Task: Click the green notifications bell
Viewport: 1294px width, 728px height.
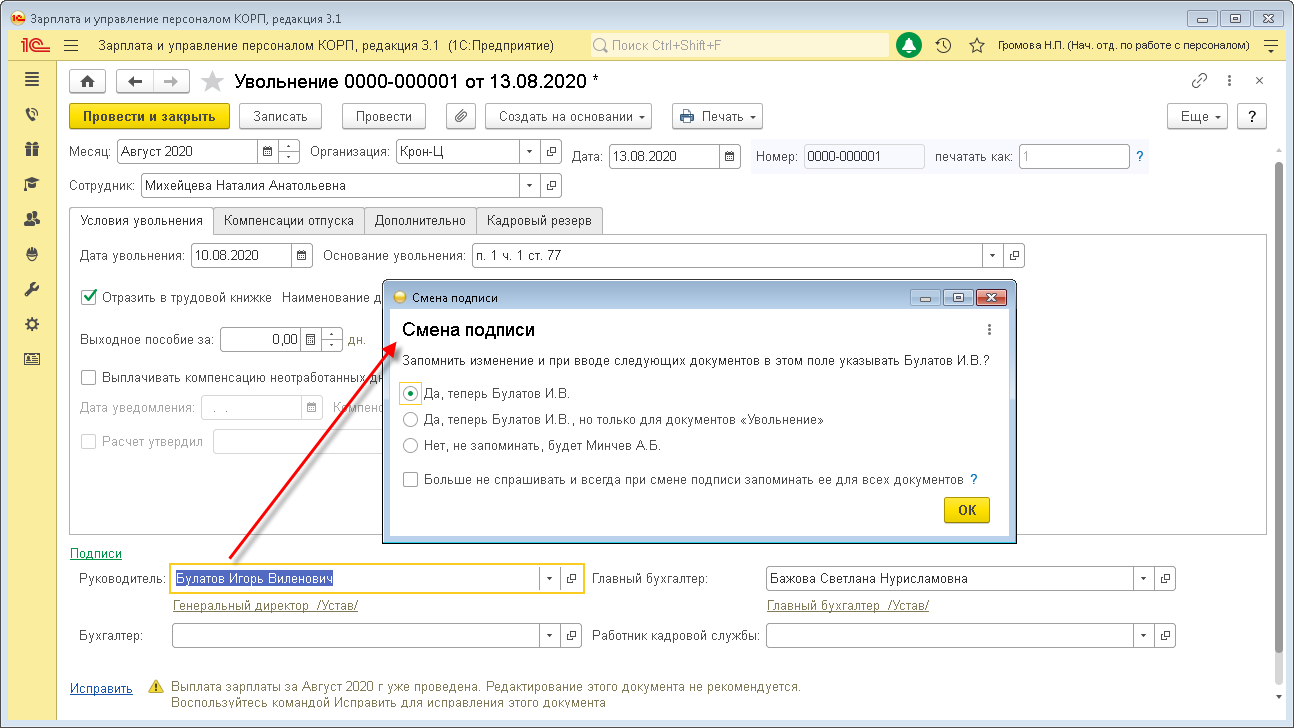Action: pos(909,46)
